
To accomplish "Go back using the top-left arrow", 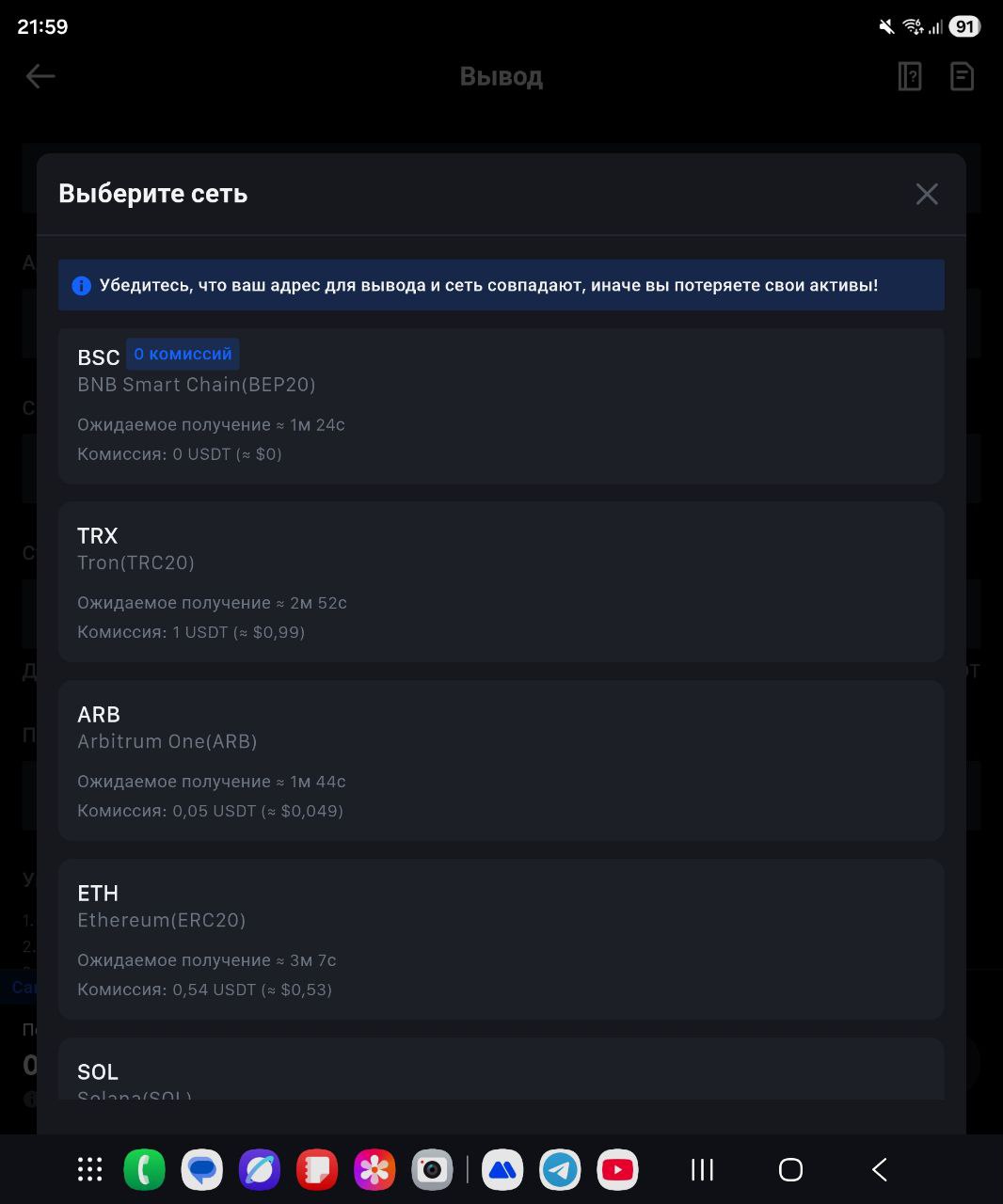I will tap(40, 76).
